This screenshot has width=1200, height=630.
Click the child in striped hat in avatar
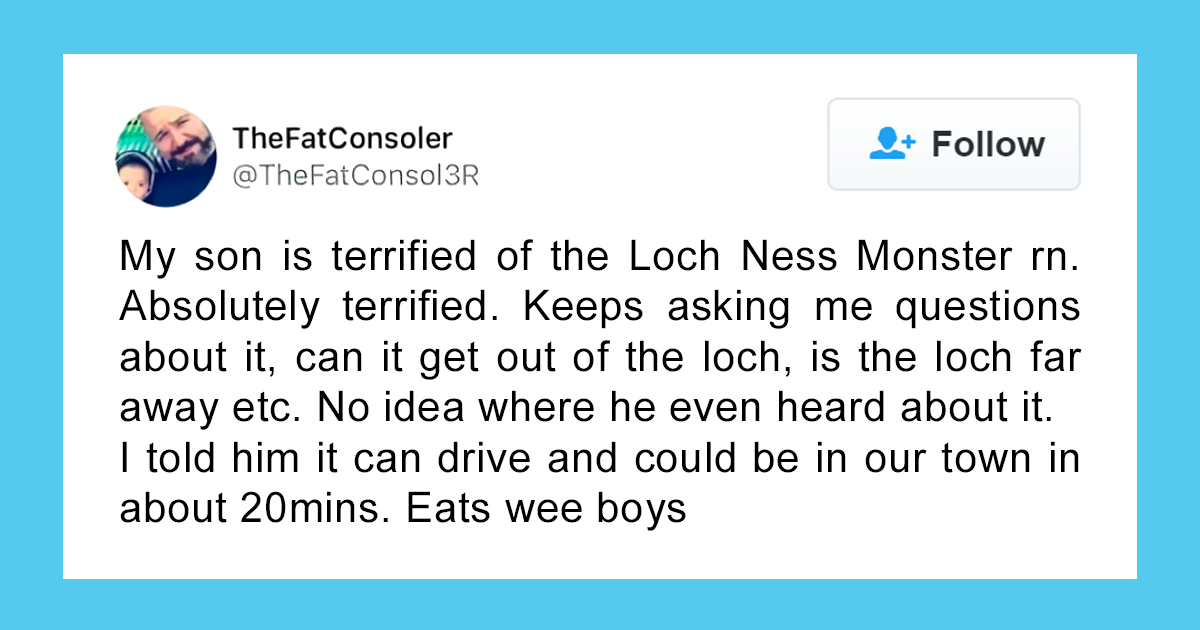[x=138, y=175]
